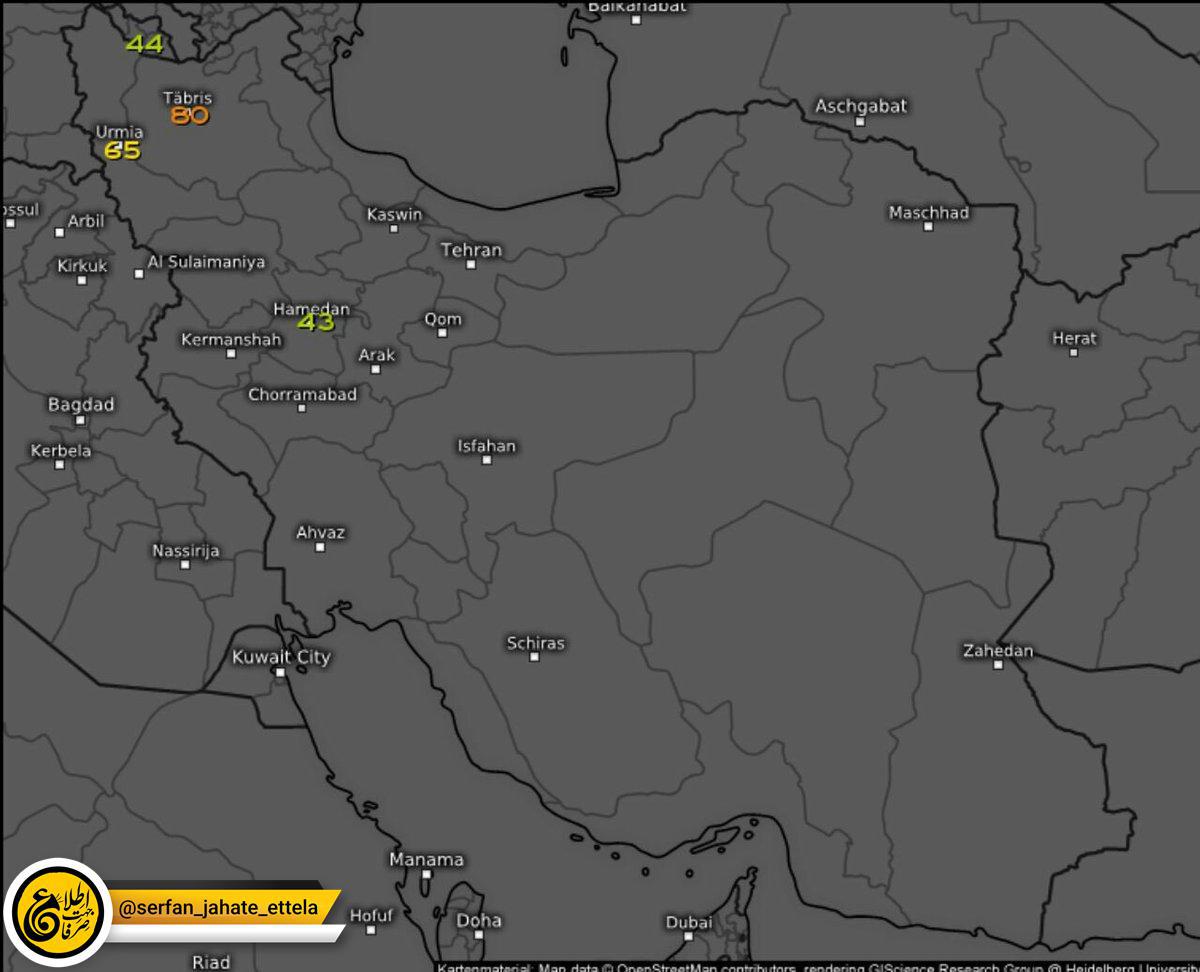Click the Isfahan city marker square
Screen dimensions: 1200x972
pyautogui.click(x=487, y=460)
